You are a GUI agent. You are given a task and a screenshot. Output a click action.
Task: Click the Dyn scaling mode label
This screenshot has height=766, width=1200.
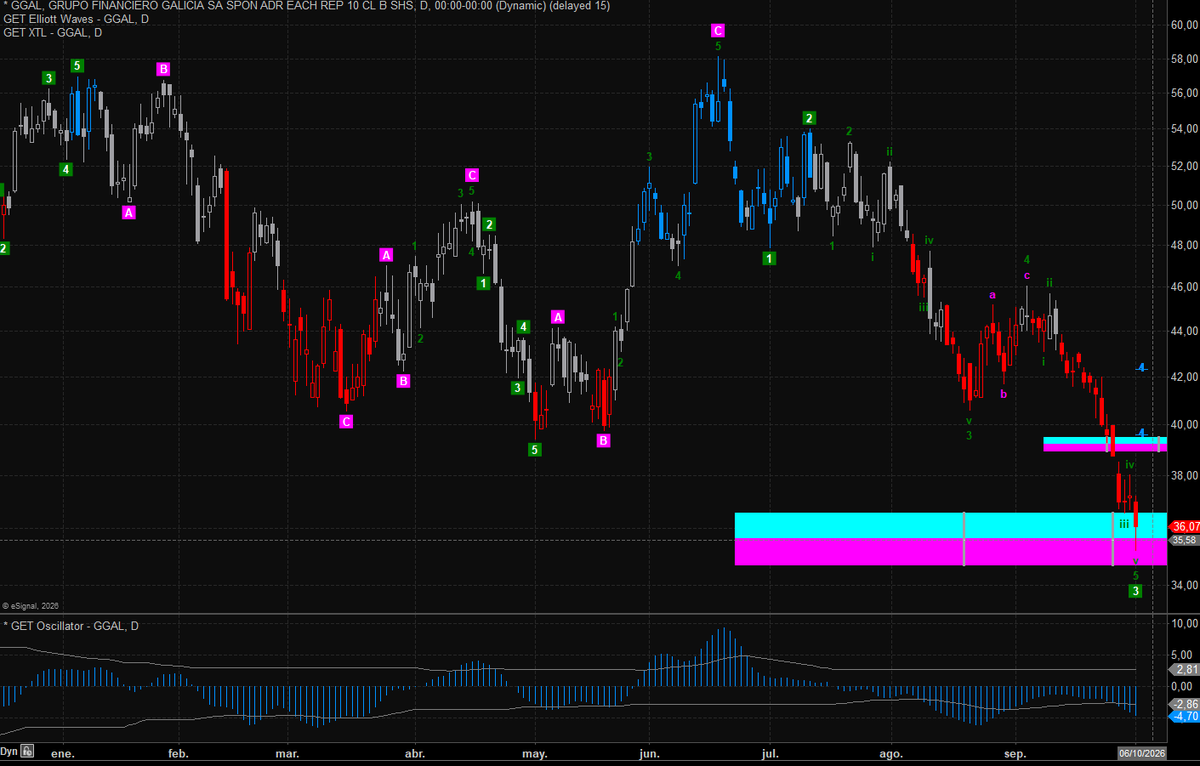[9, 751]
